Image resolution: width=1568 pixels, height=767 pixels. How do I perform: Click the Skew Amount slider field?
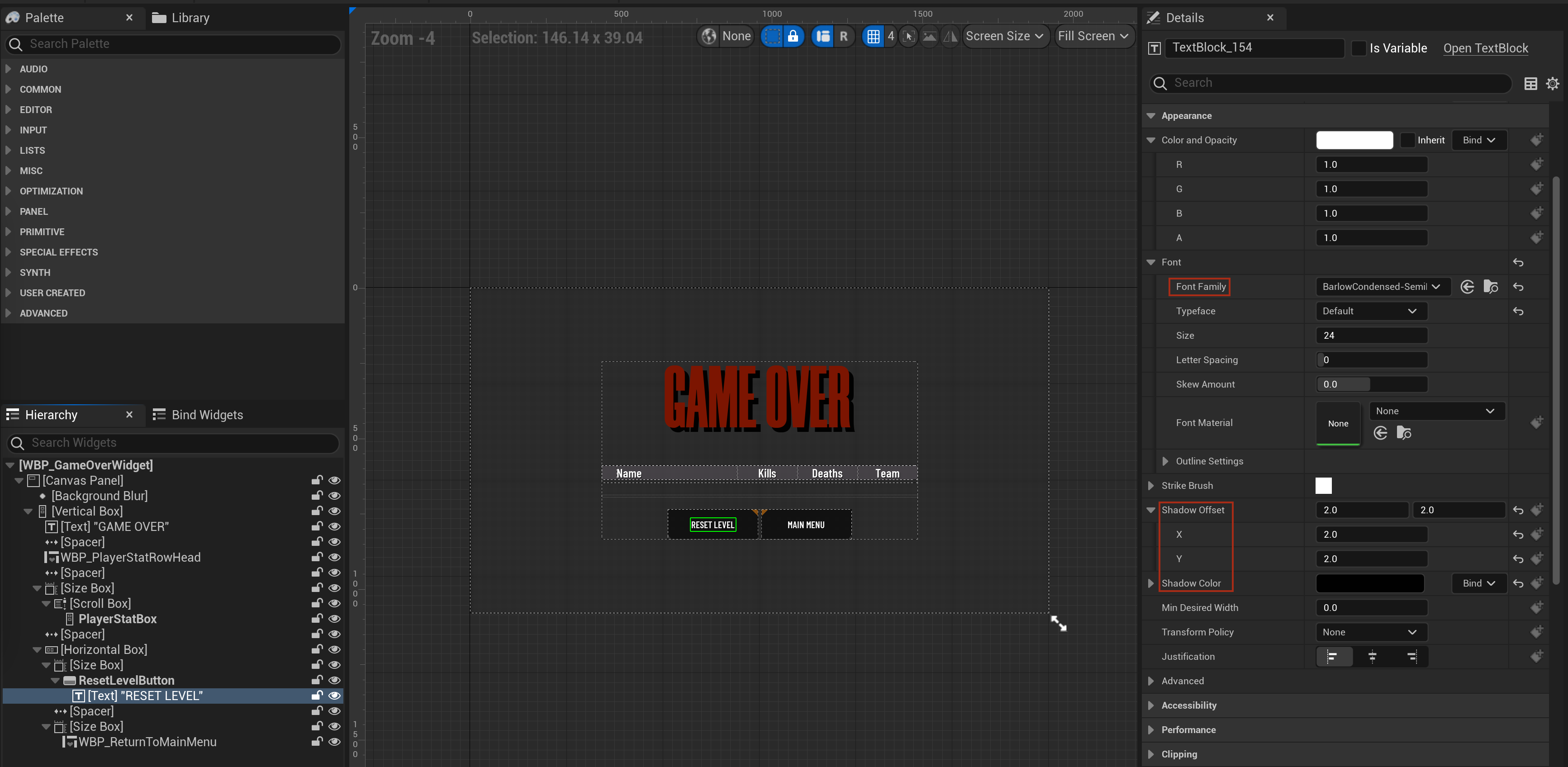[1371, 384]
